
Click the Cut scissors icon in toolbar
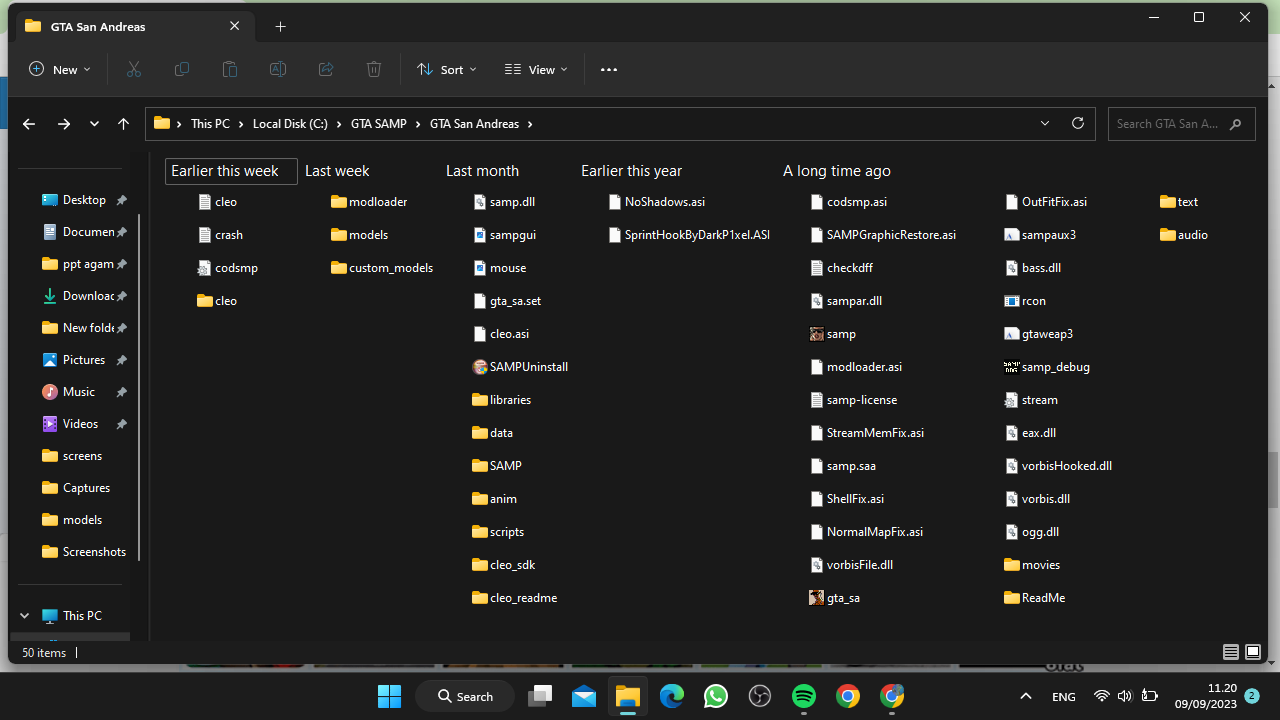134,69
